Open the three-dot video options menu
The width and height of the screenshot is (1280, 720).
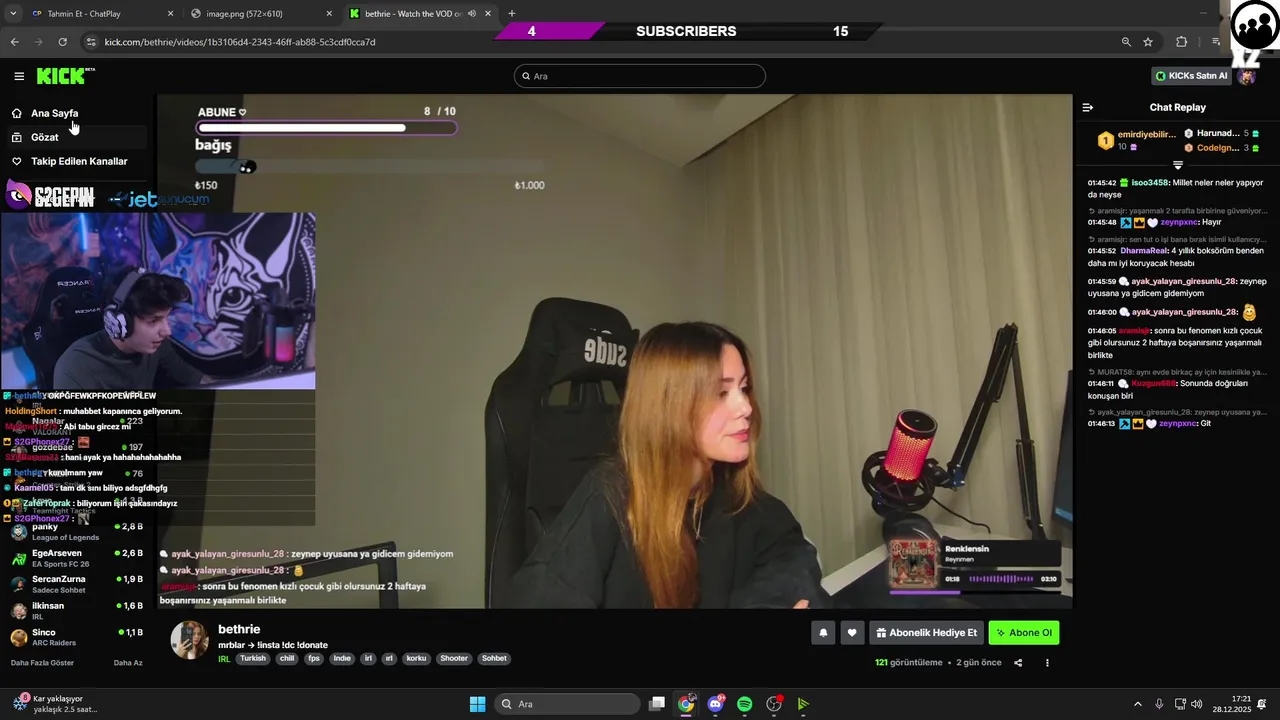click(x=1047, y=663)
